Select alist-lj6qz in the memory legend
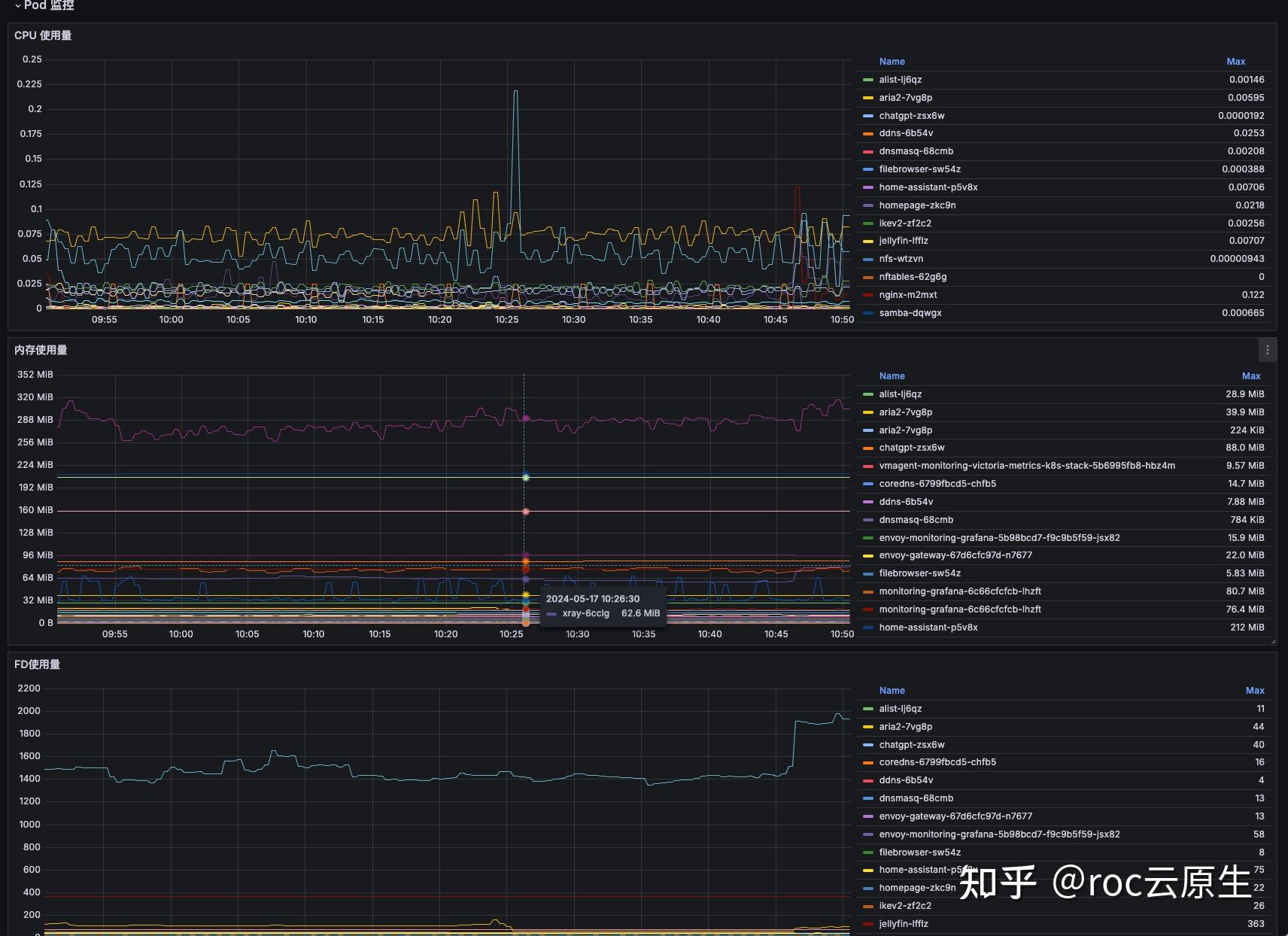This screenshot has width=1288, height=936. [x=900, y=394]
